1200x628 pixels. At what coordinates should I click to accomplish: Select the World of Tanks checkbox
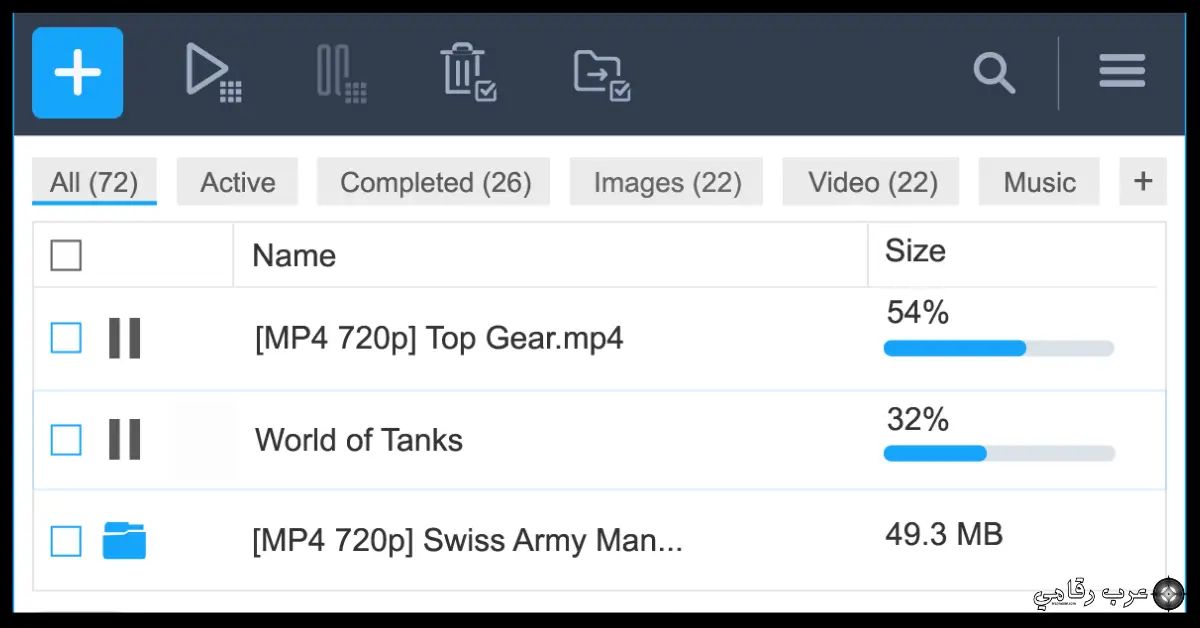coord(65,440)
